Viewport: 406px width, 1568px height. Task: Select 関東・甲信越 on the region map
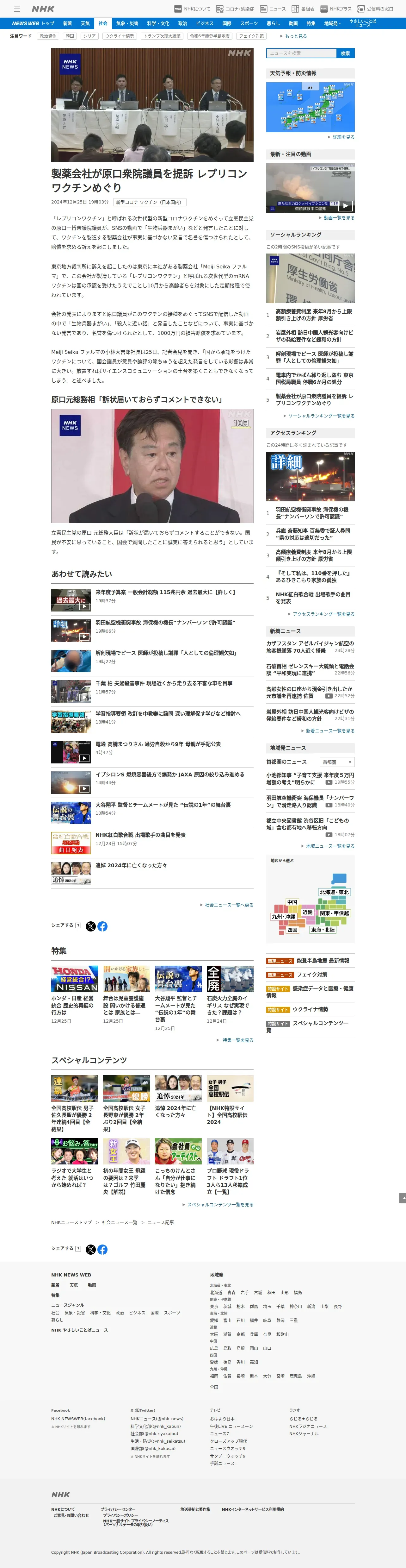click(334, 913)
